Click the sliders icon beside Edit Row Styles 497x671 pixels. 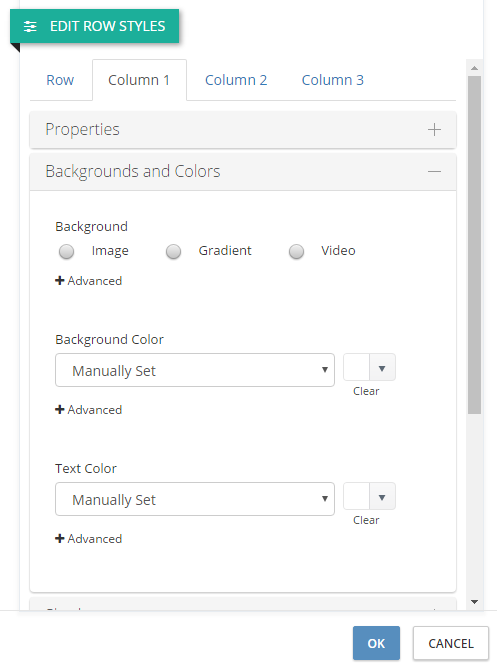30,27
